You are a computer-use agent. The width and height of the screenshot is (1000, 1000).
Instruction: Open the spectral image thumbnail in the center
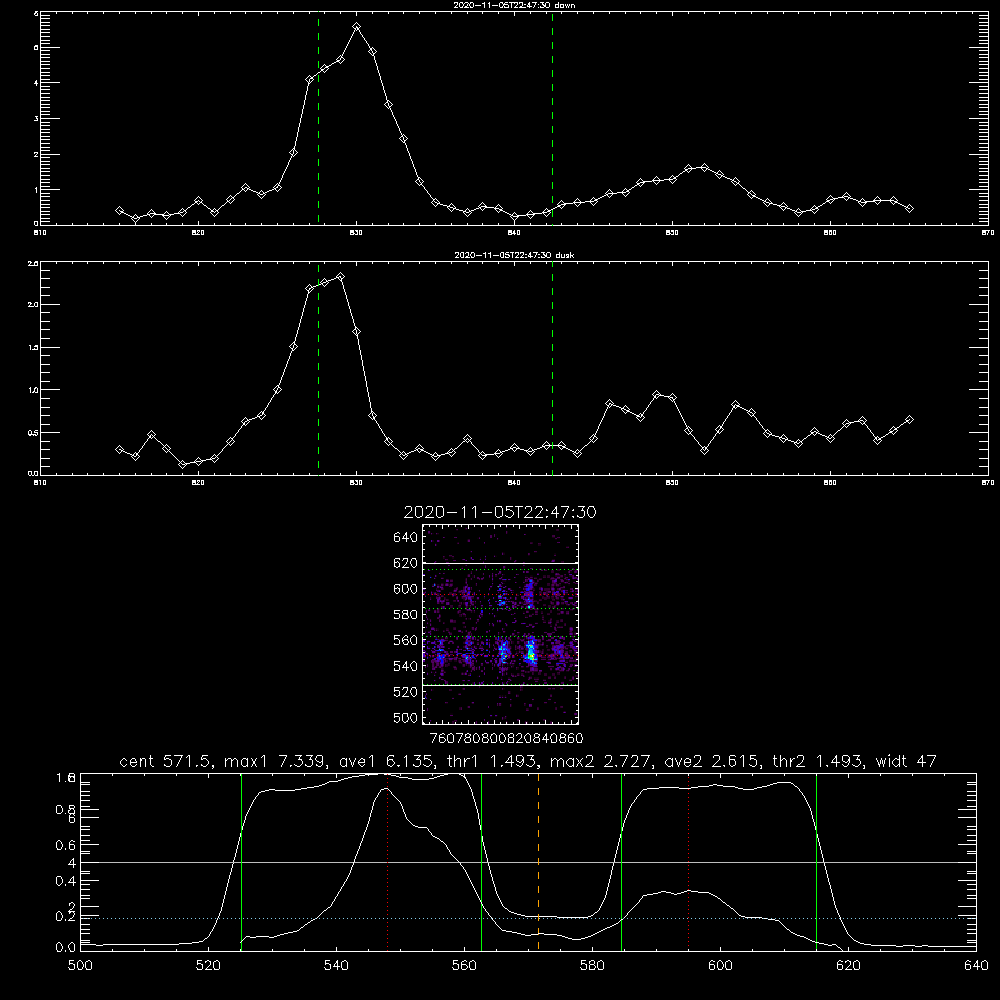(x=501, y=624)
